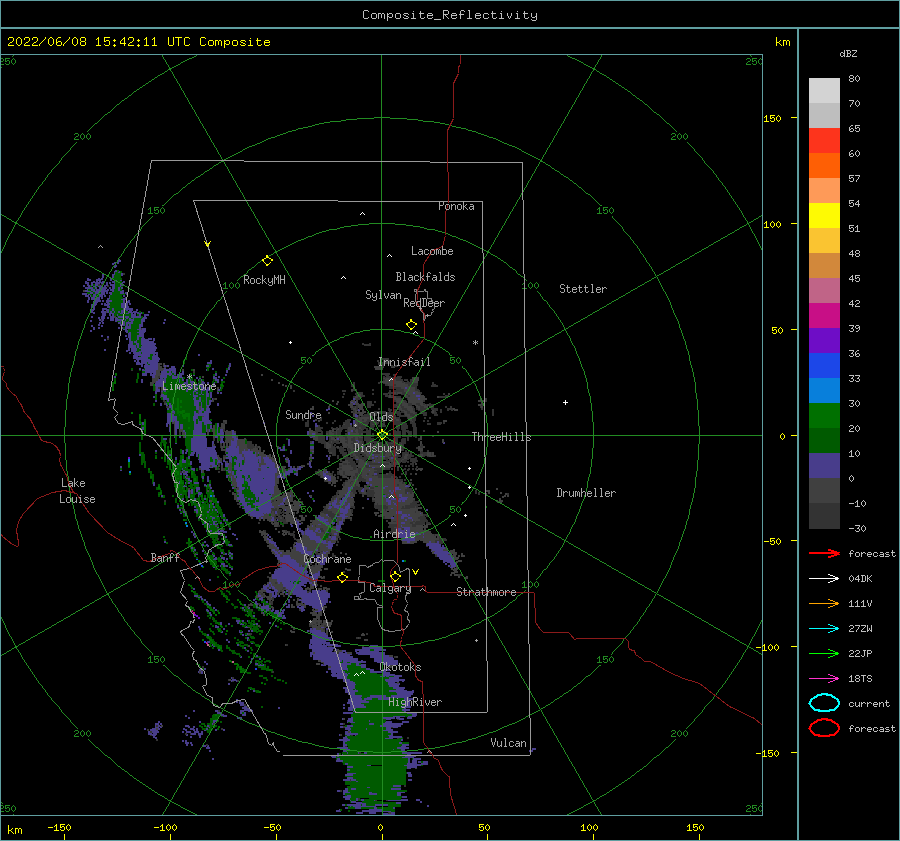Screen dimensions: 900x841
Task: Click the Lacombe town label
Action: click(432, 251)
